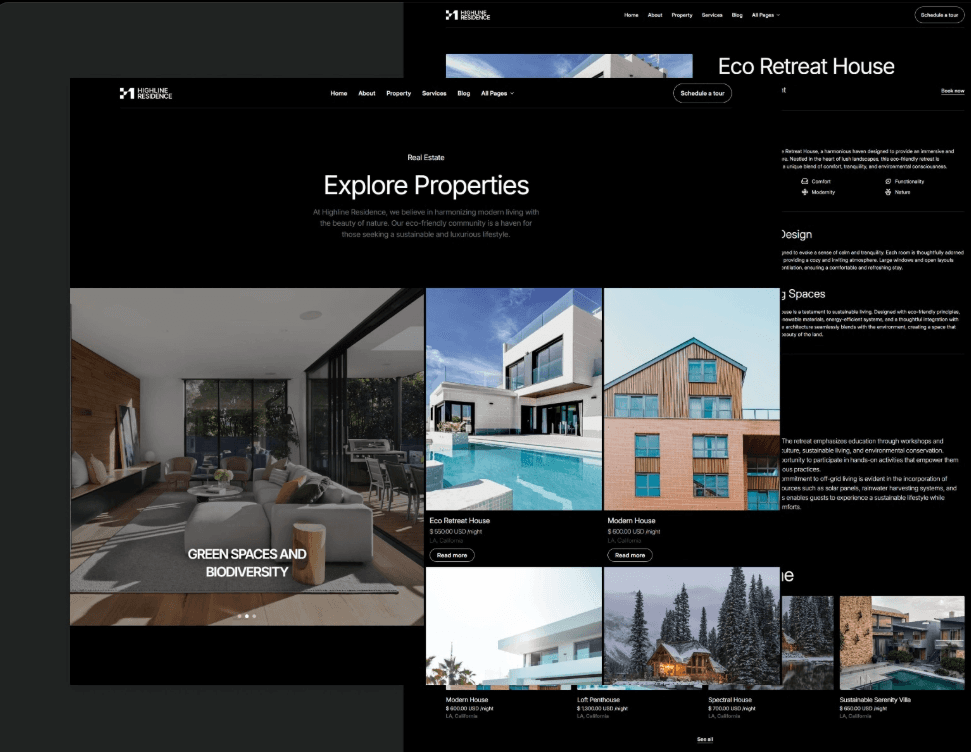This screenshot has width=971, height=752.
Task: Click Read more under Modern House card
Action: click(630, 555)
